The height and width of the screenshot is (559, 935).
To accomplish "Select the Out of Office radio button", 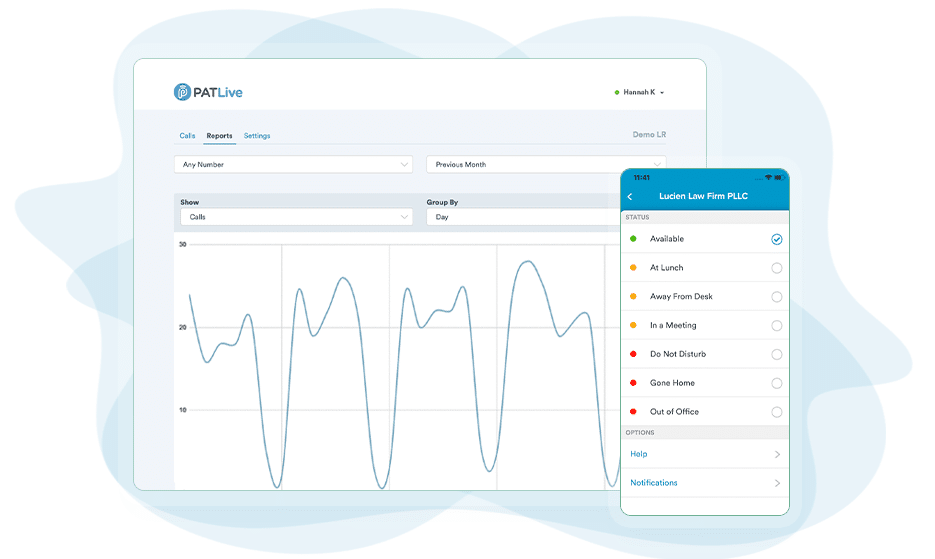I will 776,412.
